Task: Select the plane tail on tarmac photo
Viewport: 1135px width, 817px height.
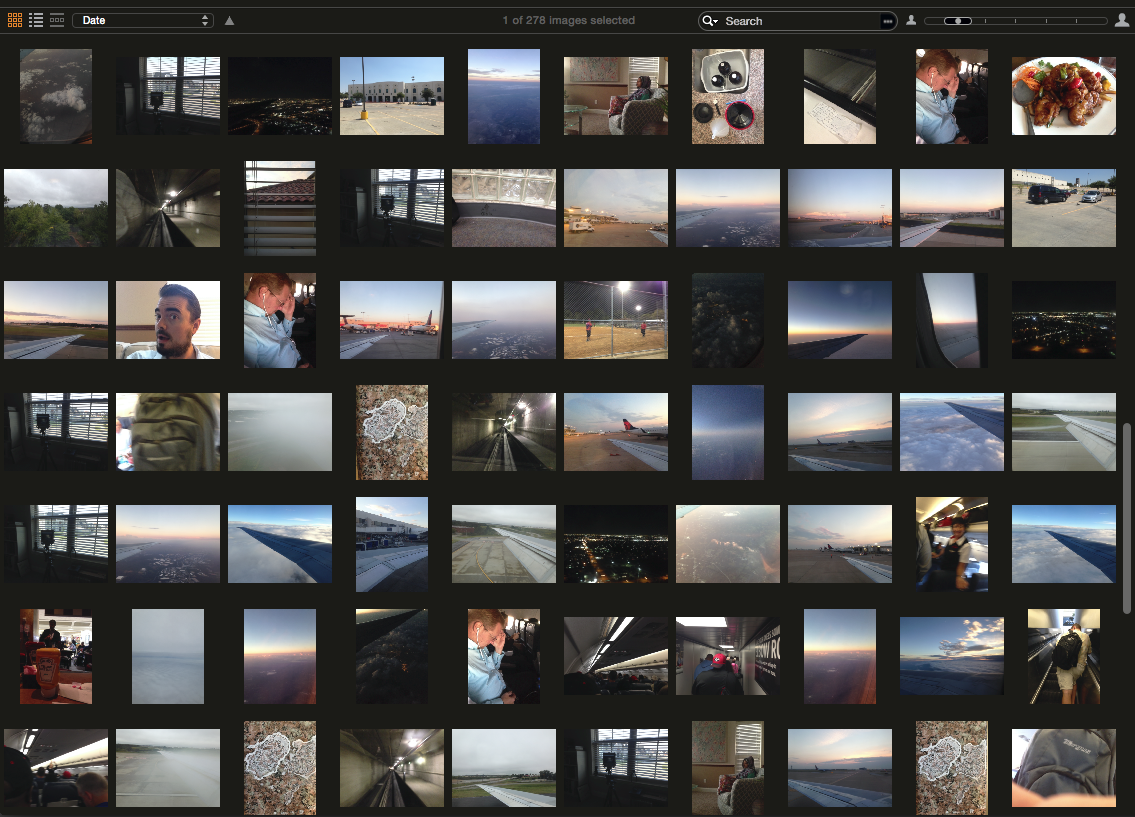Action: 616,432
